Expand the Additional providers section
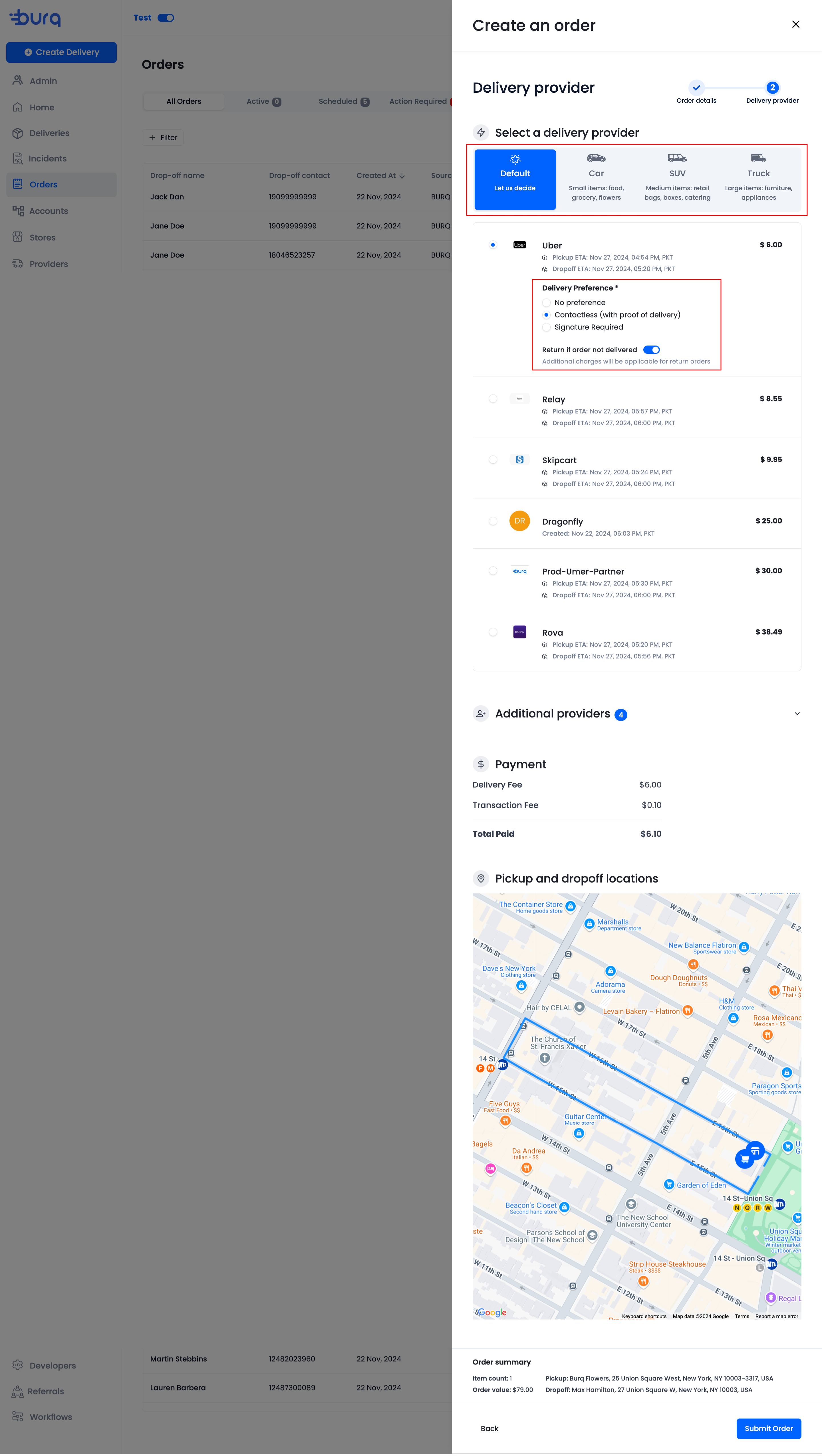Image resolution: width=822 pixels, height=1456 pixels. pos(797,713)
